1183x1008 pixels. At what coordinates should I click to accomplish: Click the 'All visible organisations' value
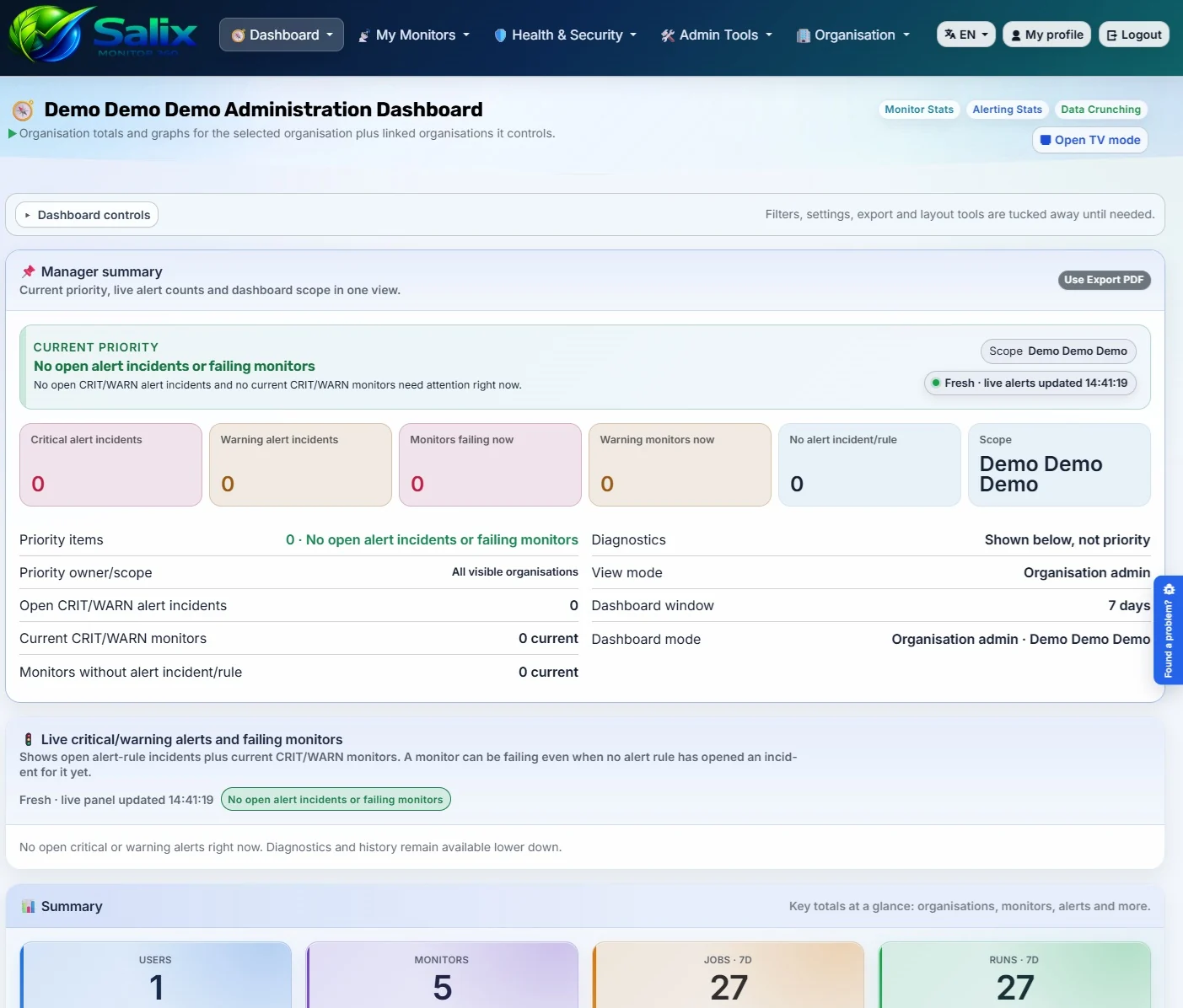pyautogui.click(x=515, y=572)
